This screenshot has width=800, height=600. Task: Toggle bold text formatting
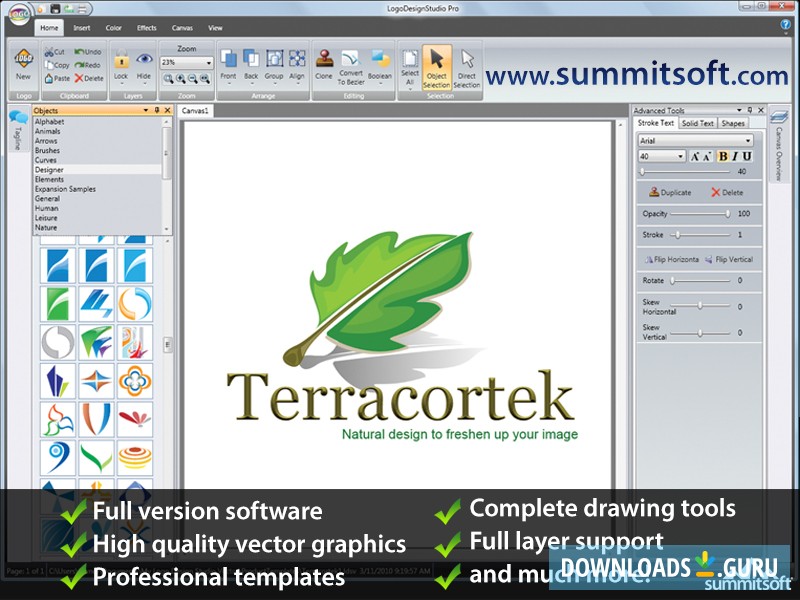723,157
